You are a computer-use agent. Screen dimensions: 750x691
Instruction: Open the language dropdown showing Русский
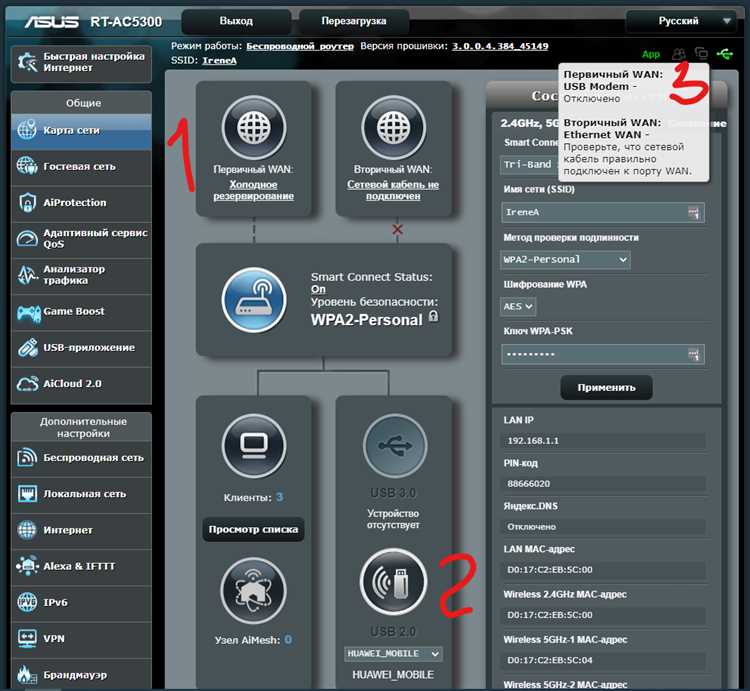(686, 20)
